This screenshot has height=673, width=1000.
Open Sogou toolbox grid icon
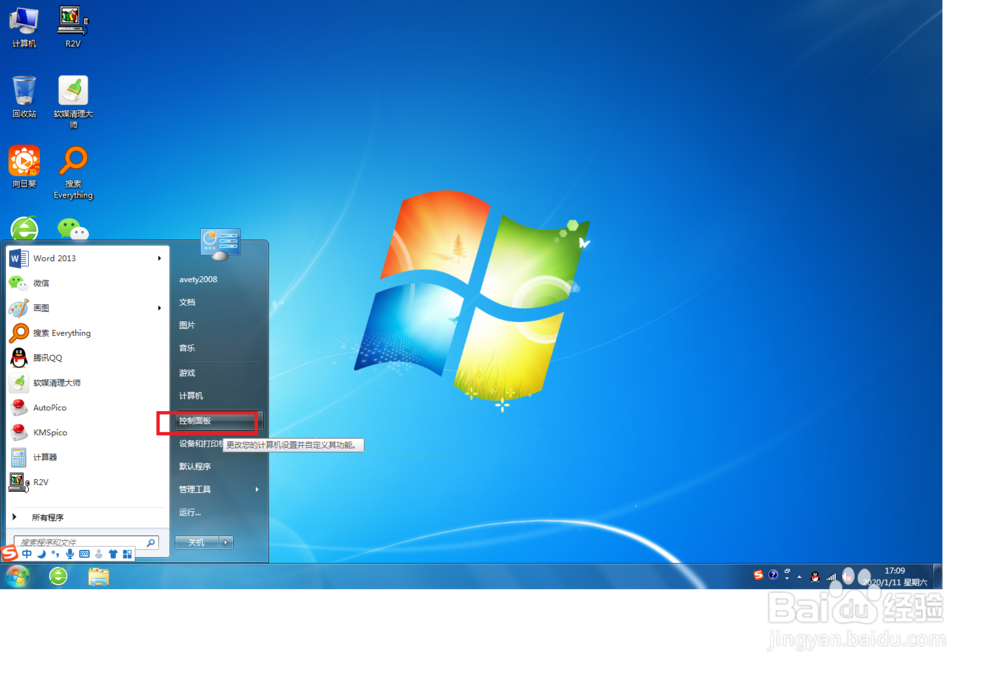click(x=128, y=554)
